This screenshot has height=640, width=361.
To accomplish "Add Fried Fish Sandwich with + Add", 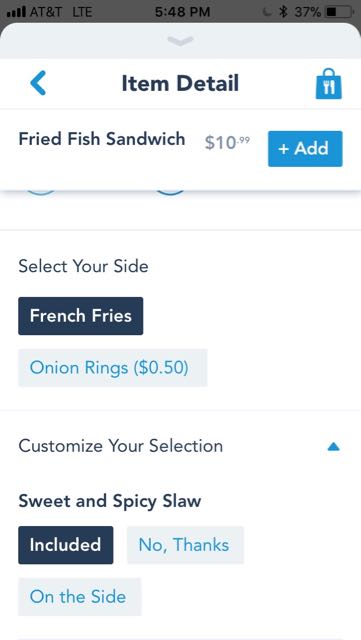I will 305,149.
